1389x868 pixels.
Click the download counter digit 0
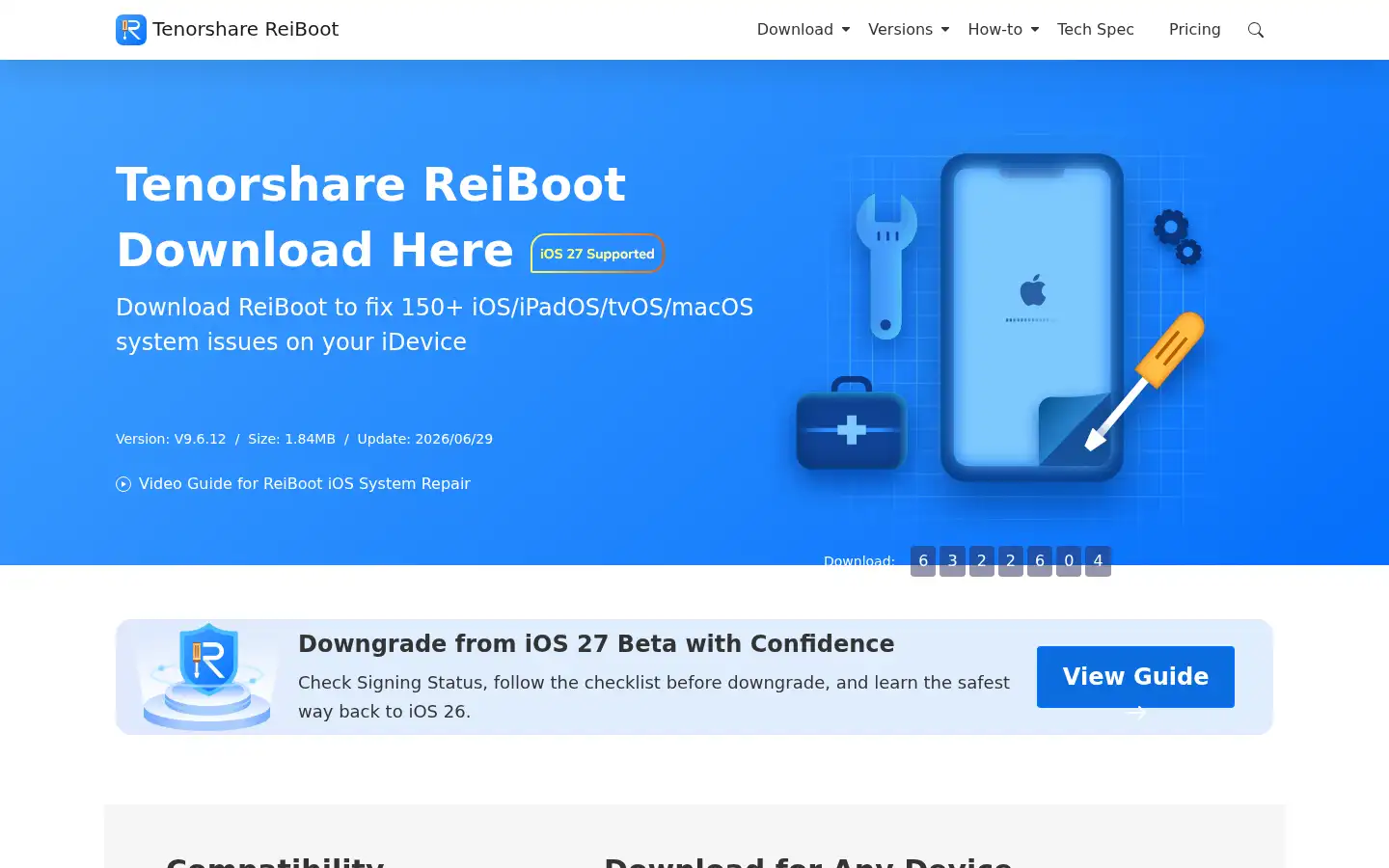click(1069, 560)
